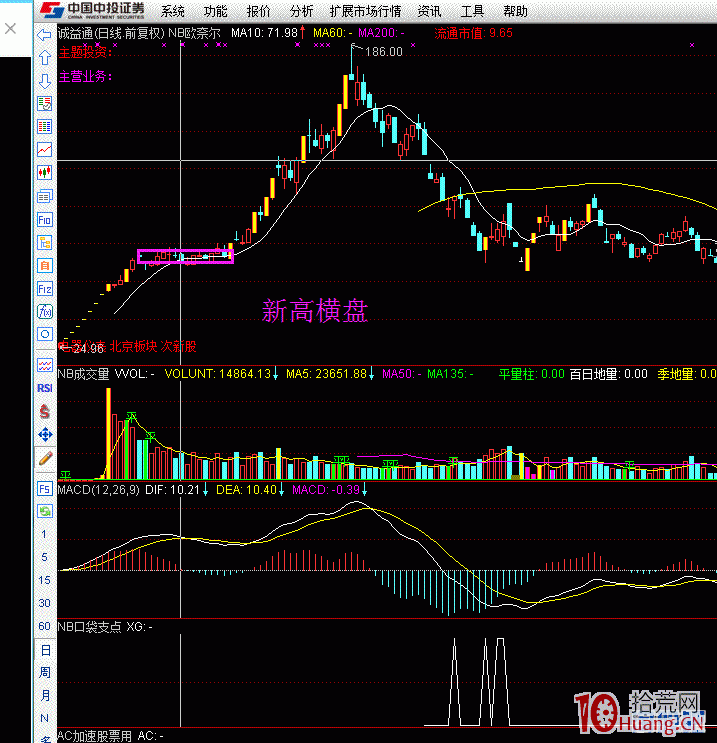The width and height of the screenshot is (717, 743).
Task: Select the N multi-day period
Action: 45,718
